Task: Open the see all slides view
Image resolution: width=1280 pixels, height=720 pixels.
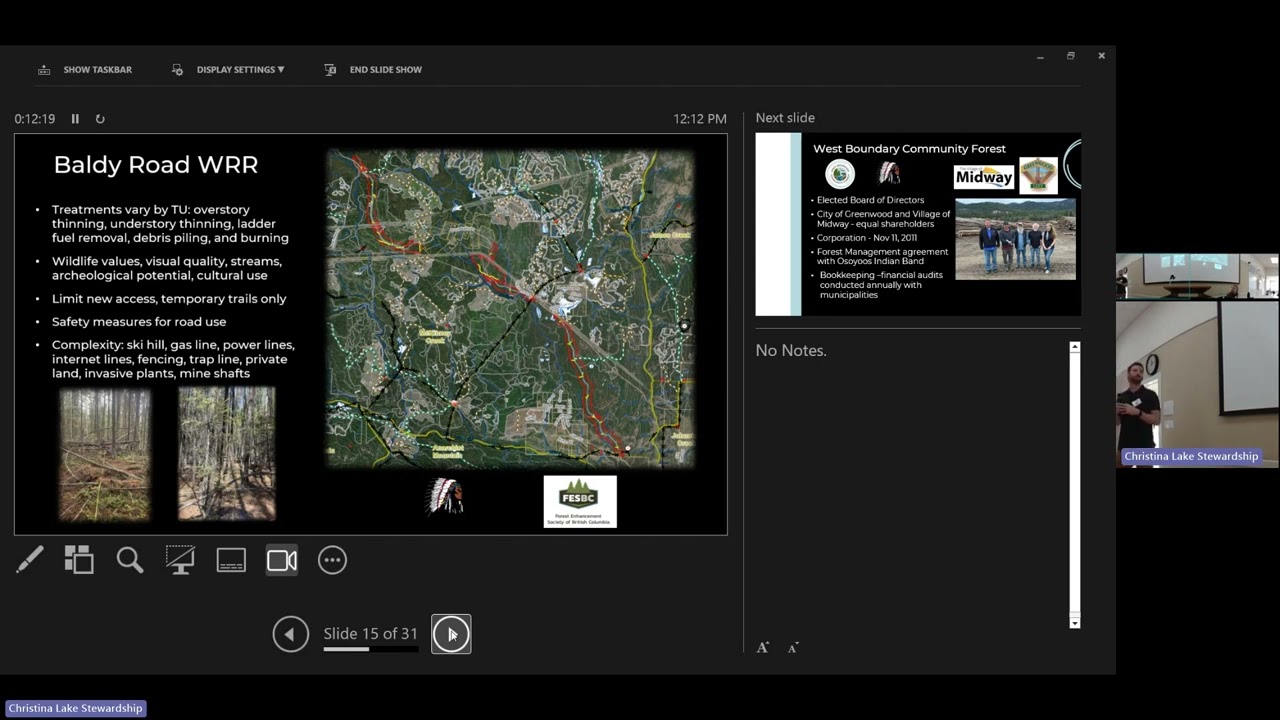Action: tap(79, 560)
